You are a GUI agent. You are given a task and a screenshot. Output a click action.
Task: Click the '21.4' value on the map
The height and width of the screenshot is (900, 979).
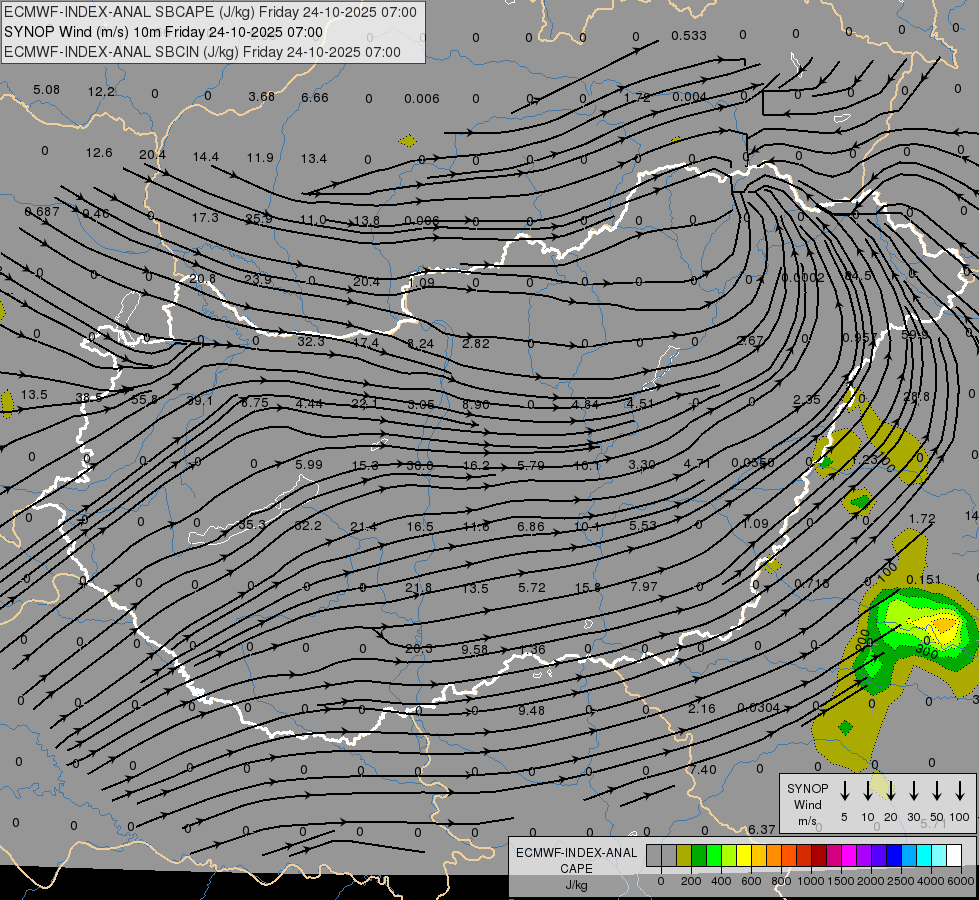click(363, 527)
